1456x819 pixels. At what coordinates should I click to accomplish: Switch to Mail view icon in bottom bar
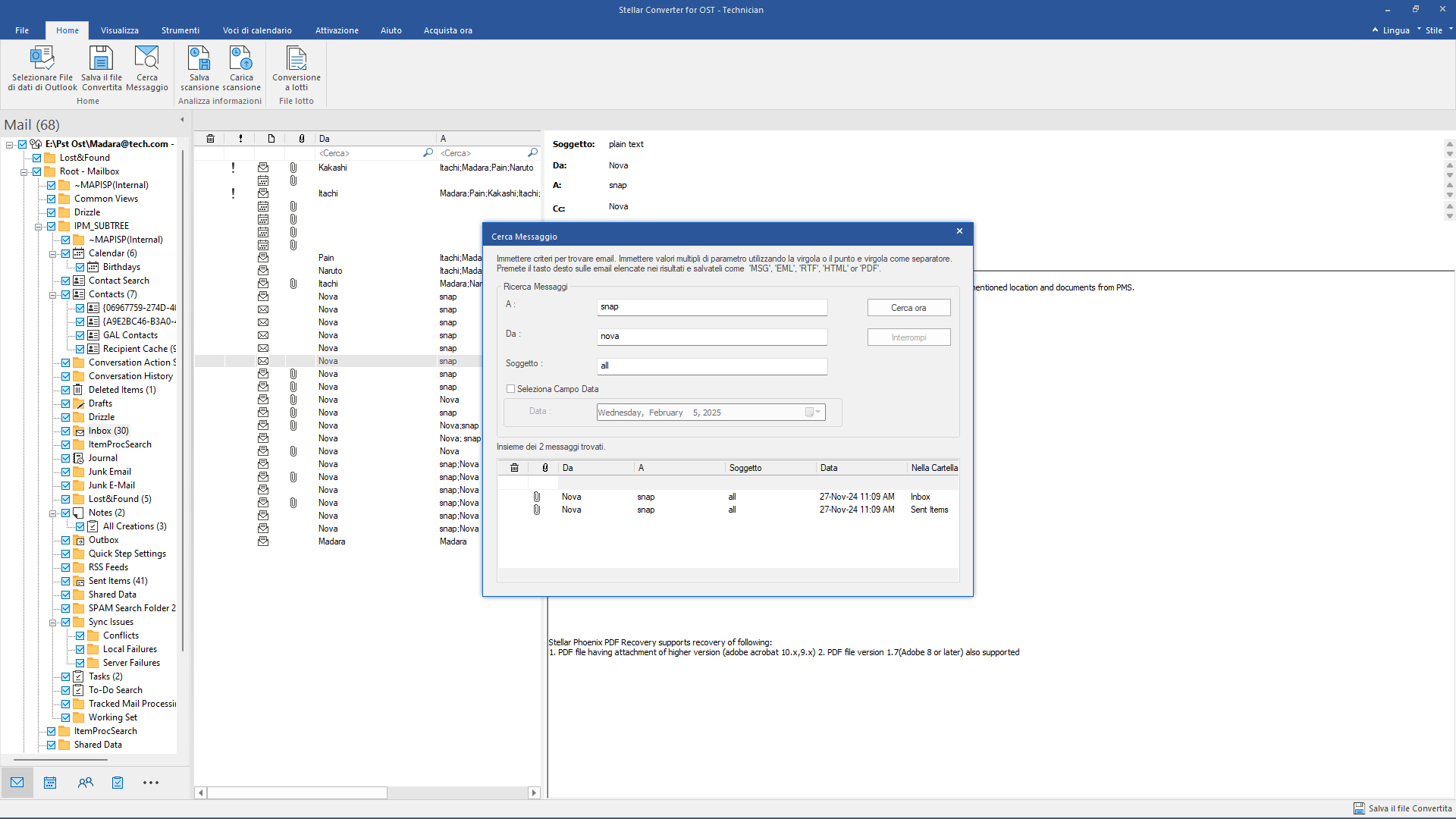[17, 783]
